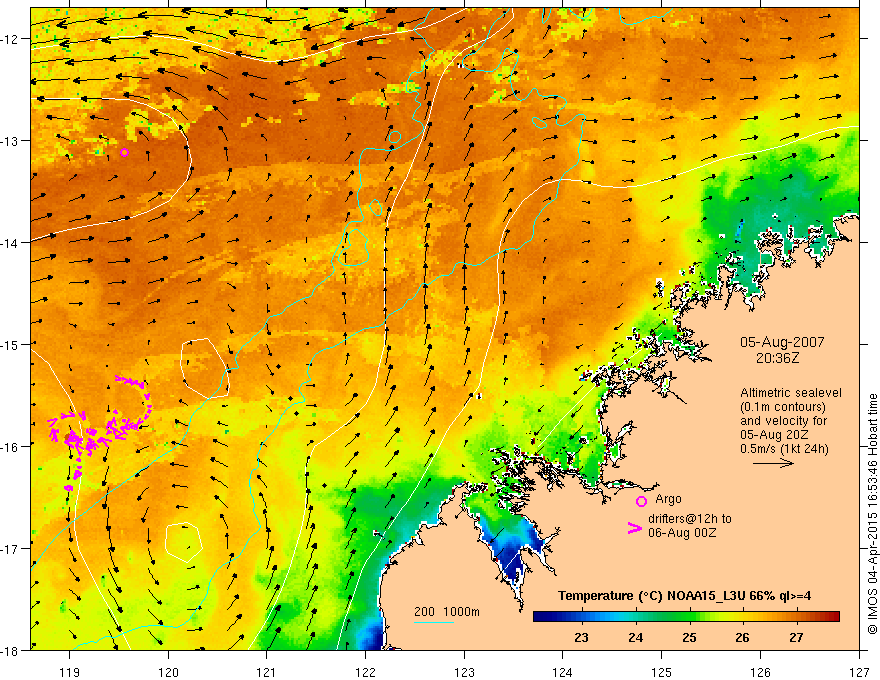880x680 pixels.
Task: Click the '05-Aug 20Z' text
Action: click(774, 435)
